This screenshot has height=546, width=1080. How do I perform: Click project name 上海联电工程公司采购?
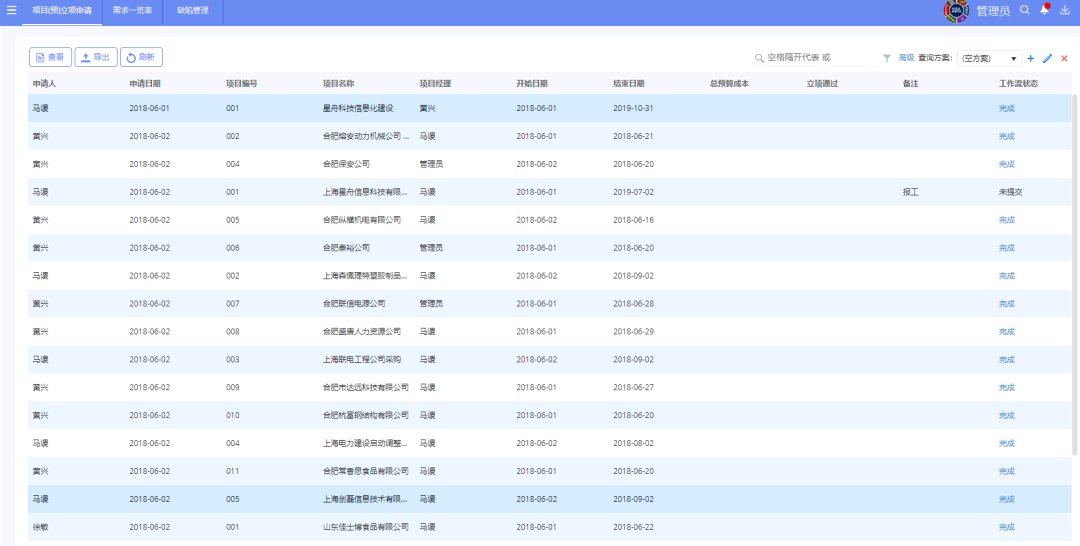362,359
